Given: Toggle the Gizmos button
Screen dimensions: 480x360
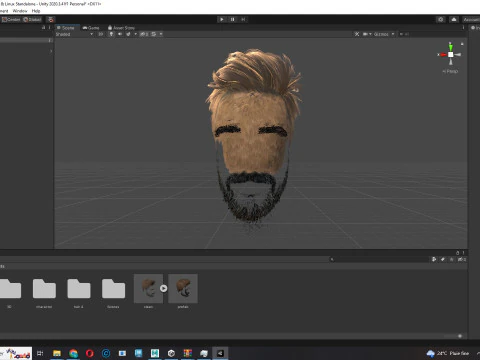Looking at the screenshot, I should [x=381, y=34].
